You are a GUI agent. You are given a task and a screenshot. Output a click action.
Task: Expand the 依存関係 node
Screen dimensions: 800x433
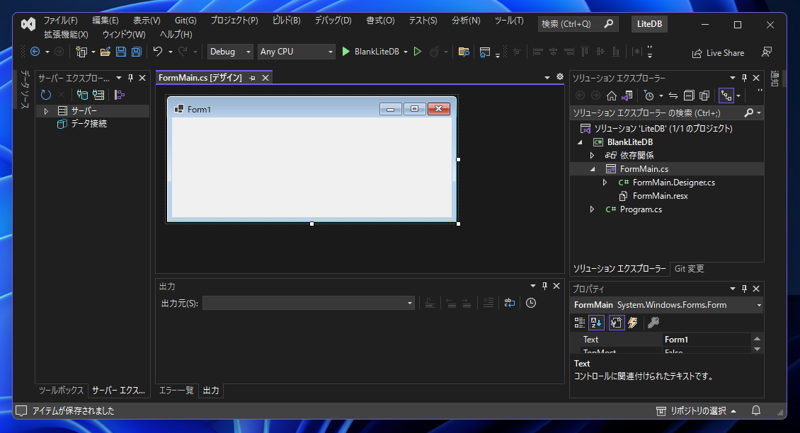pyautogui.click(x=592, y=156)
